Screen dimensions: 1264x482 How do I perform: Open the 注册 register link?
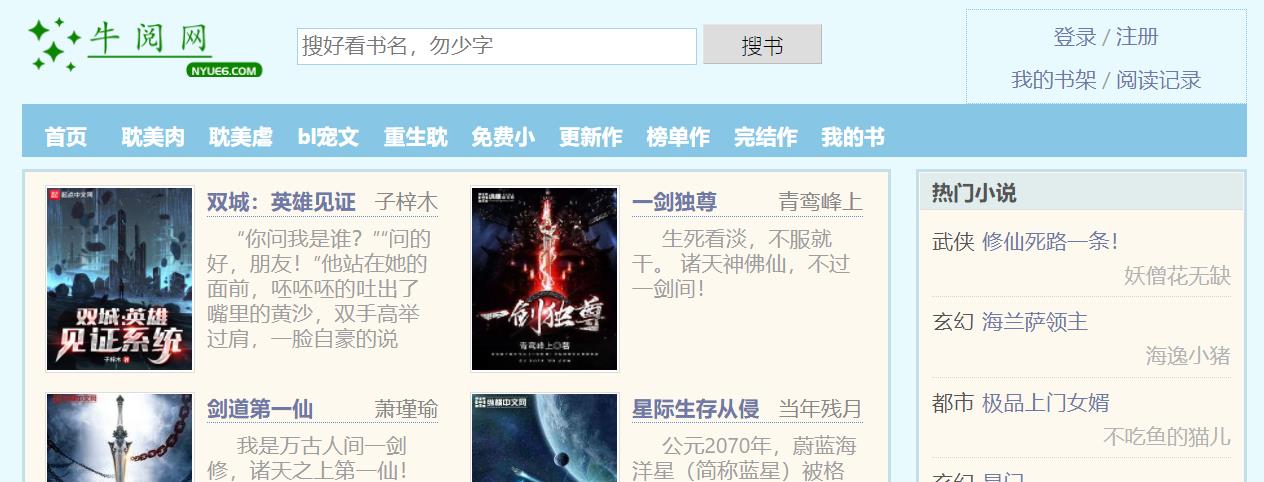(x=1137, y=37)
